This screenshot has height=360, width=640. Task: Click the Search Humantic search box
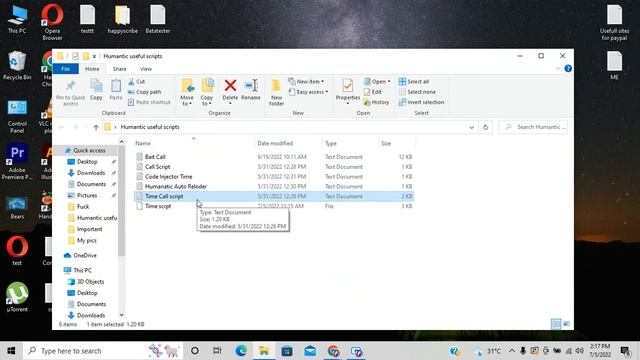[x=533, y=127]
